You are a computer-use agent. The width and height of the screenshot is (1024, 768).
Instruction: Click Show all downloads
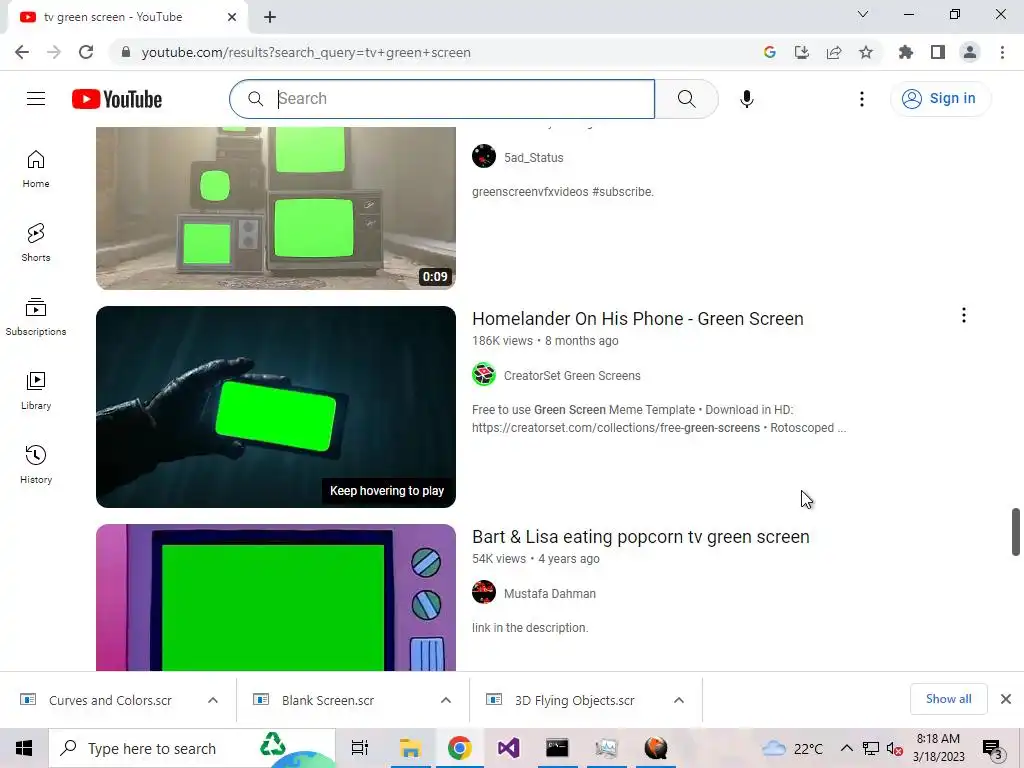tap(948, 699)
